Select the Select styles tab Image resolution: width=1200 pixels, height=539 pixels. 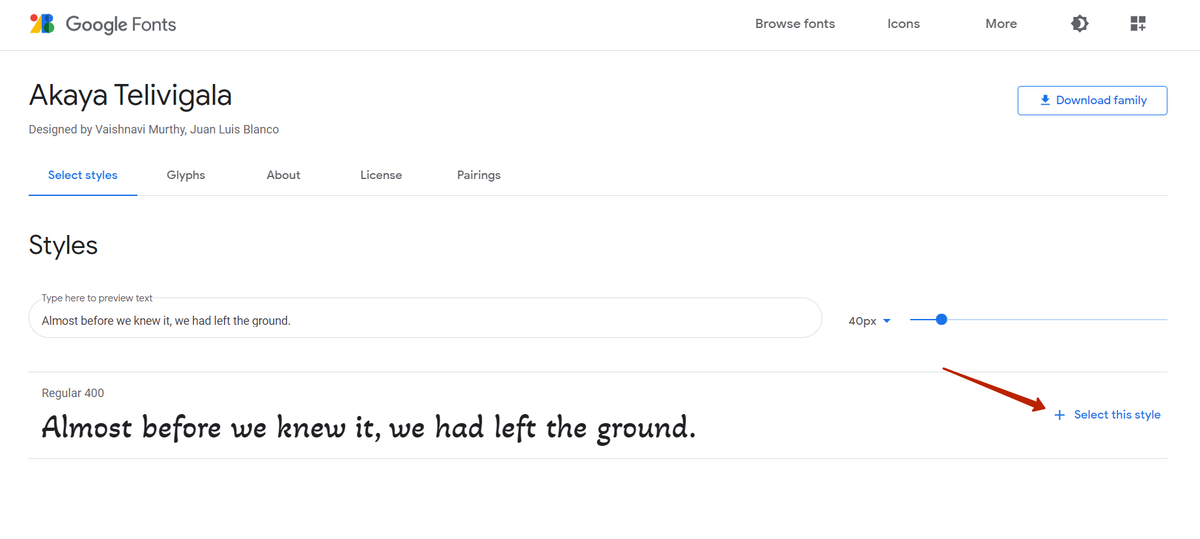(x=83, y=175)
